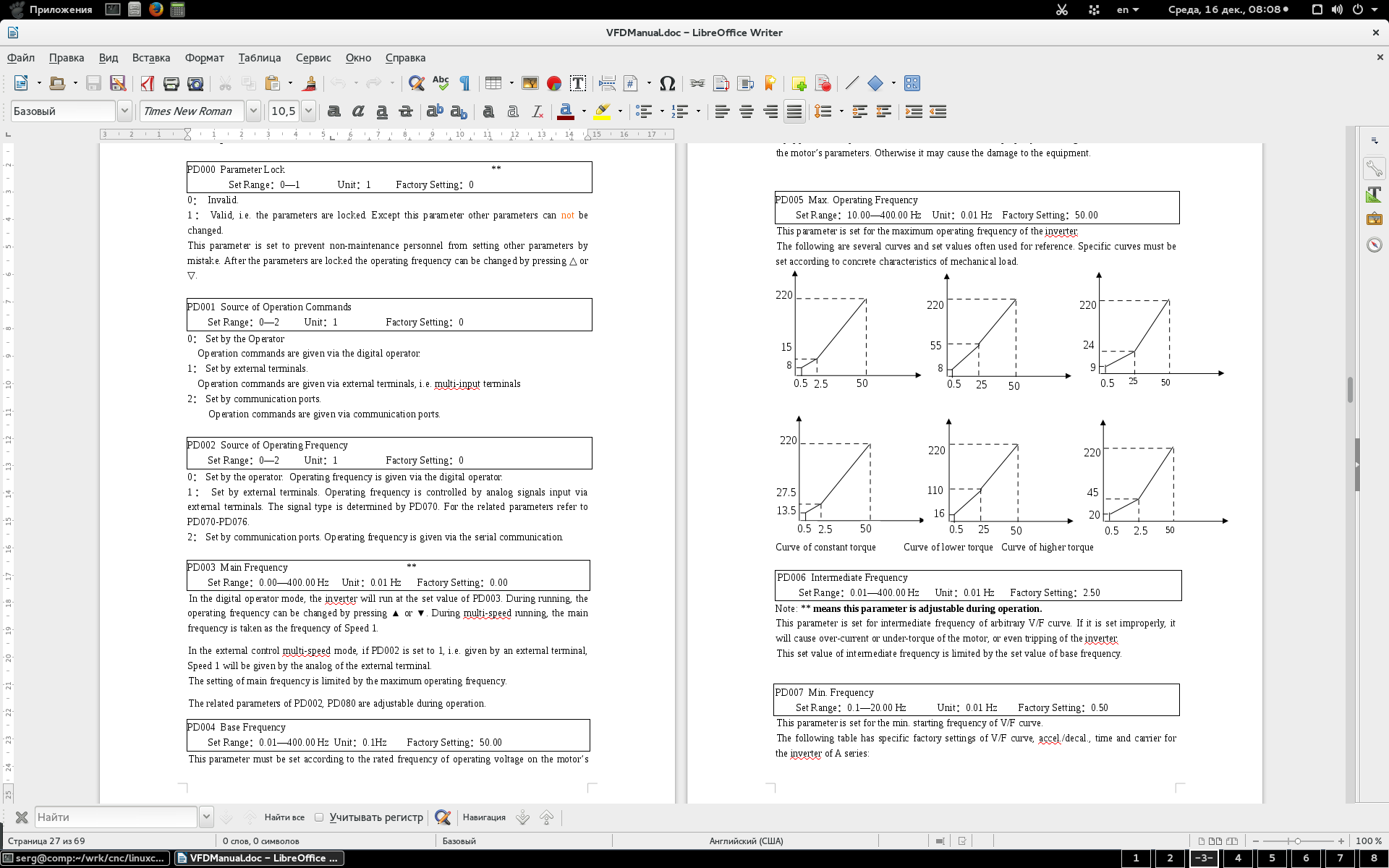Open the font color dropdown arrow
The height and width of the screenshot is (868, 1389).
[584, 111]
